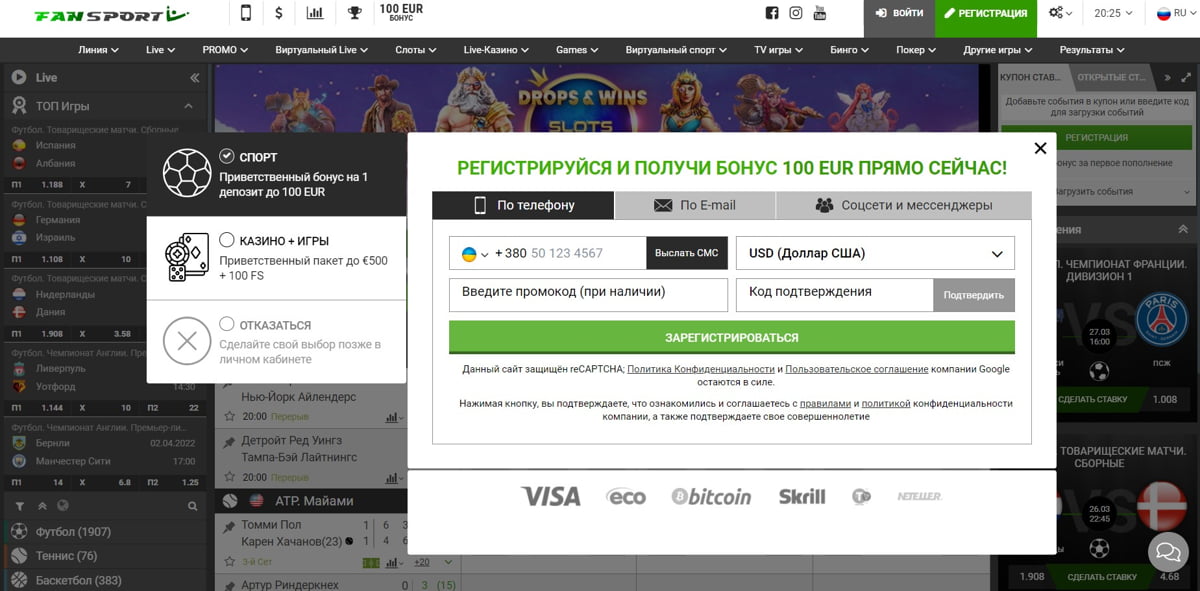Click the Войти login button

pos(899,14)
